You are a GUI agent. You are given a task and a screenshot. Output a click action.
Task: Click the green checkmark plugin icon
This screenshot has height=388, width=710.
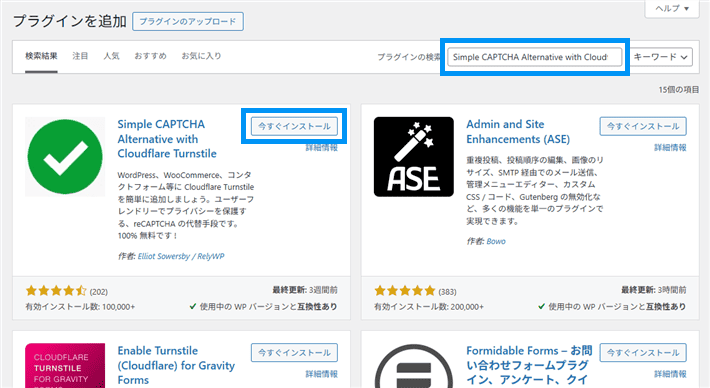(65, 157)
